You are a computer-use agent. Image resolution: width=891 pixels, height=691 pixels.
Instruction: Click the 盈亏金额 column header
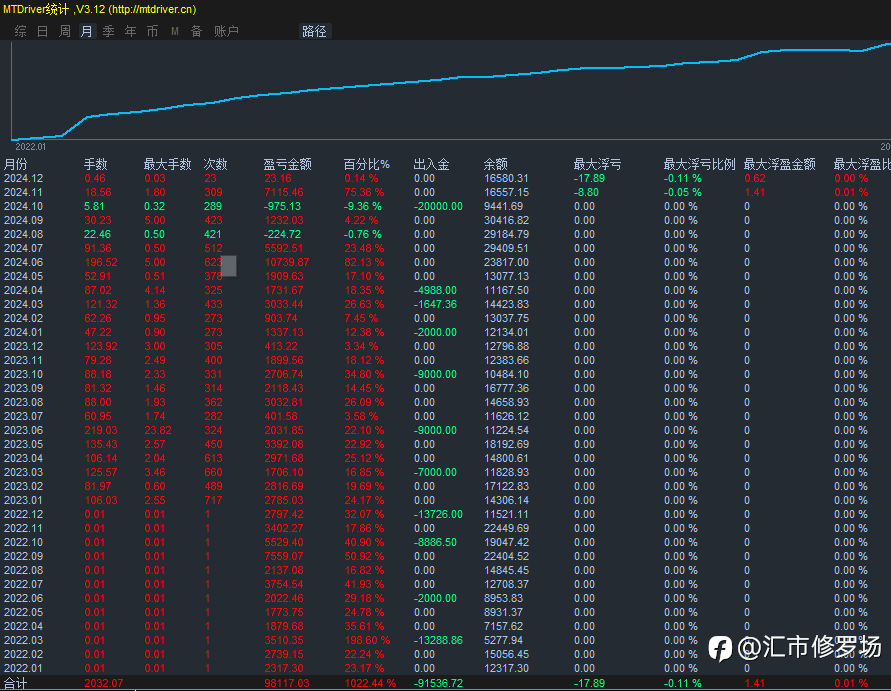pos(287,164)
